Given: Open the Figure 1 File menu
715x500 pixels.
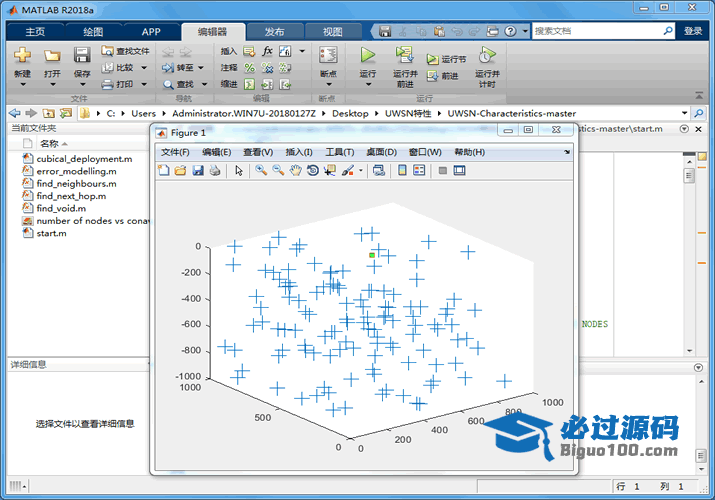Looking at the screenshot, I should [175, 152].
